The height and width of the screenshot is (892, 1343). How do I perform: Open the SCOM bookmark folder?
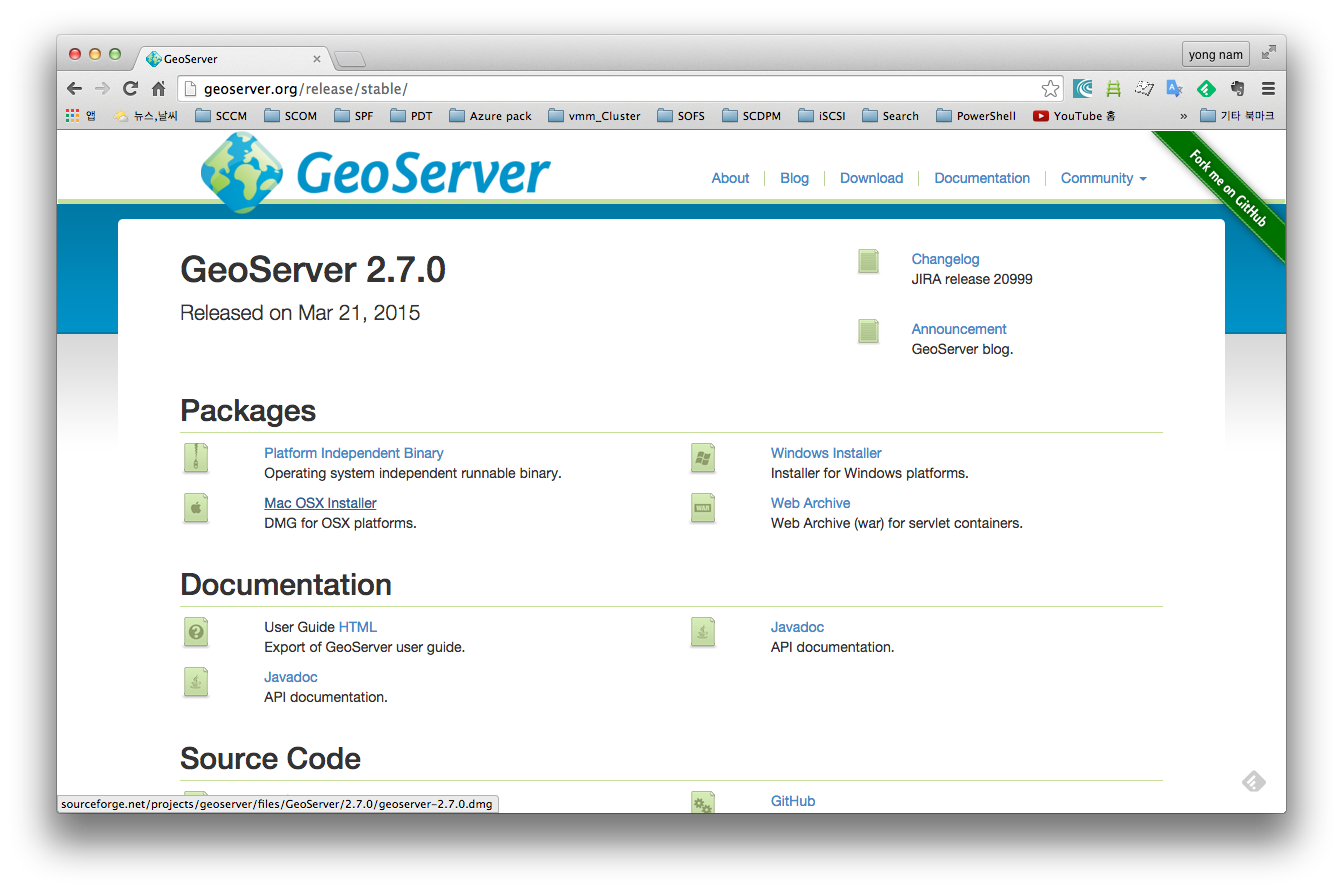pyautogui.click(x=291, y=116)
